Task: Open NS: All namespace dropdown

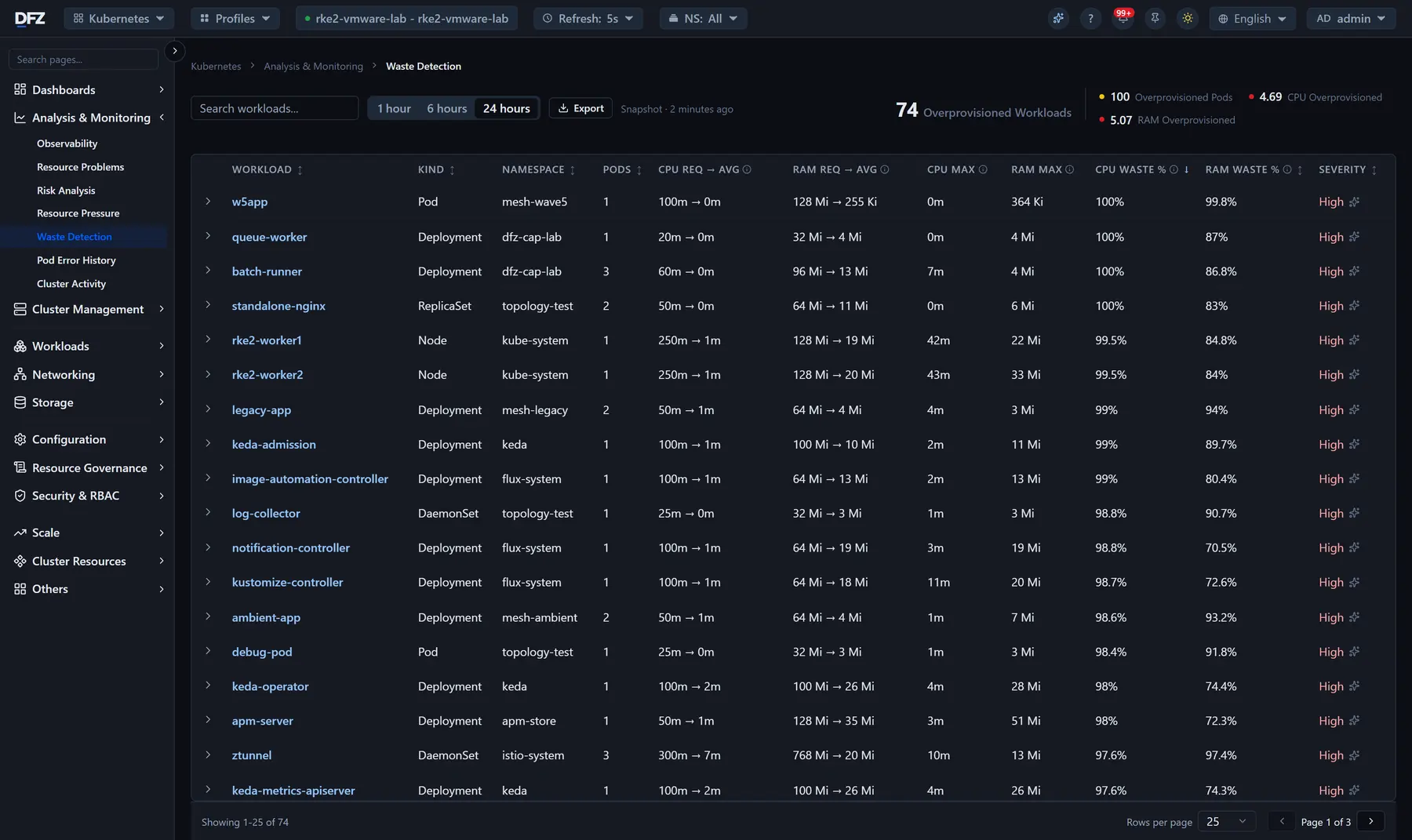Action: [x=703, y=18]
